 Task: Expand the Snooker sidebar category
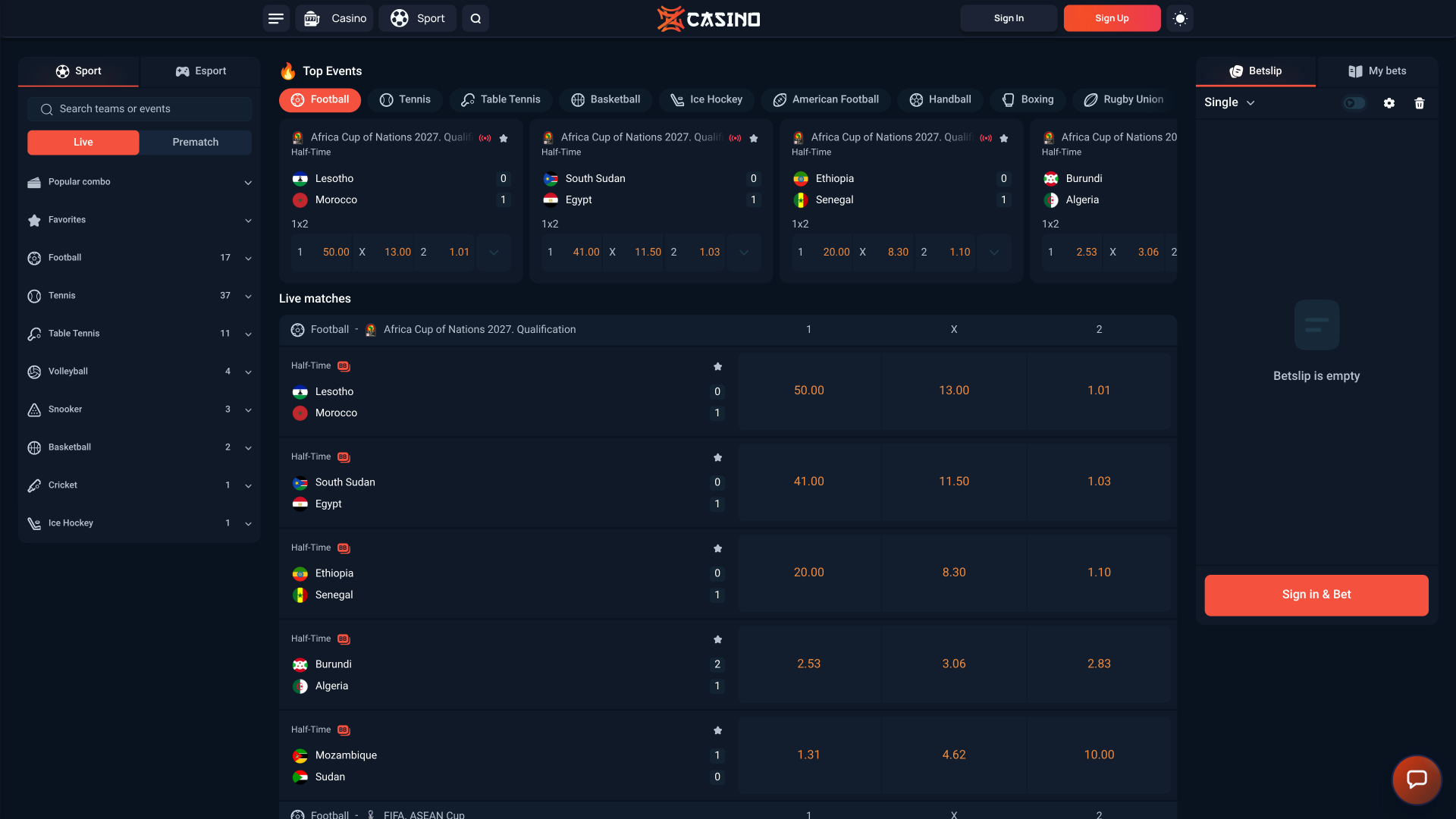(x=140, y=409)
